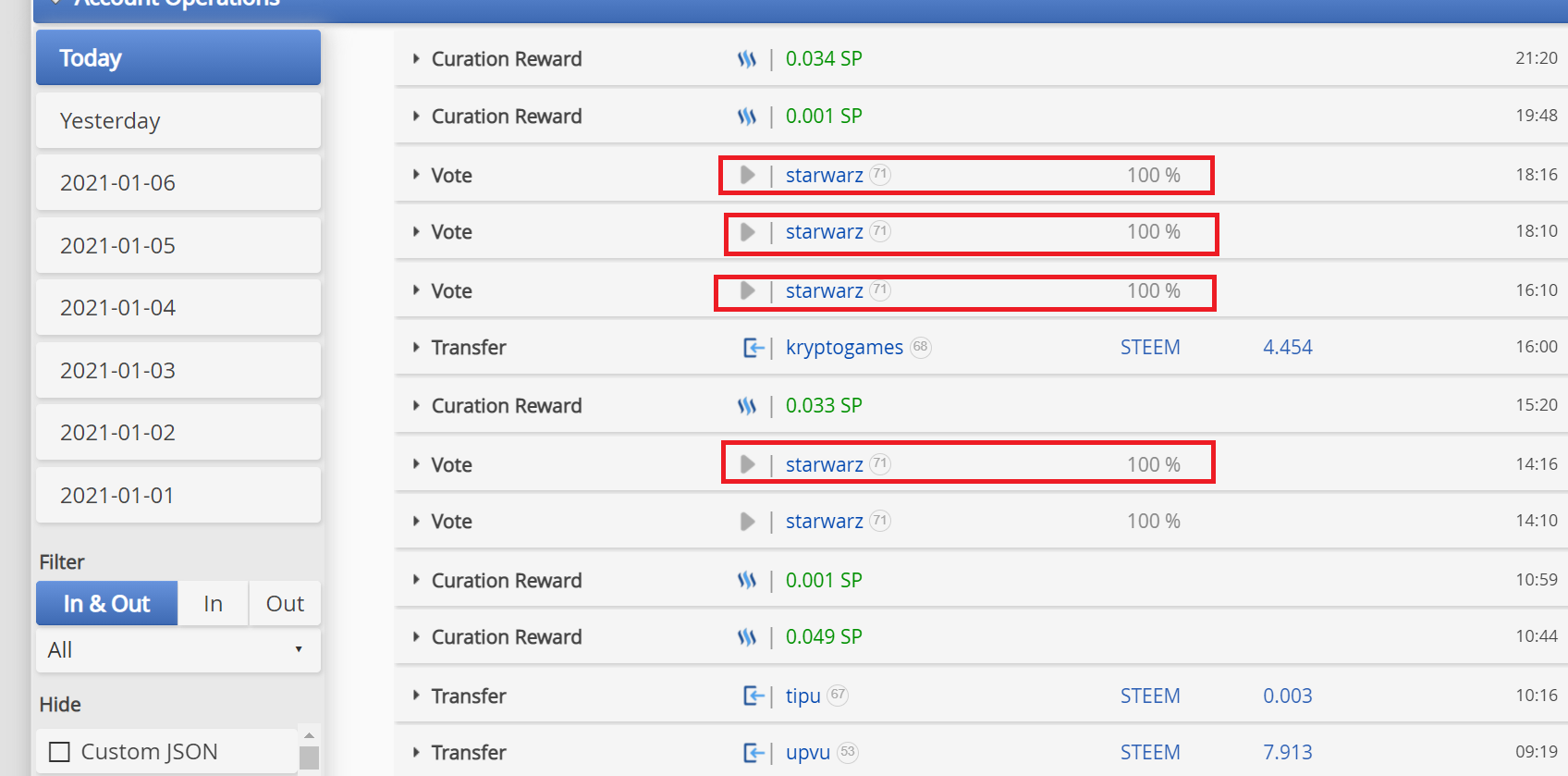Select the Out filter option
This screenshot has height=776, width=1568.
coord(285,604)
